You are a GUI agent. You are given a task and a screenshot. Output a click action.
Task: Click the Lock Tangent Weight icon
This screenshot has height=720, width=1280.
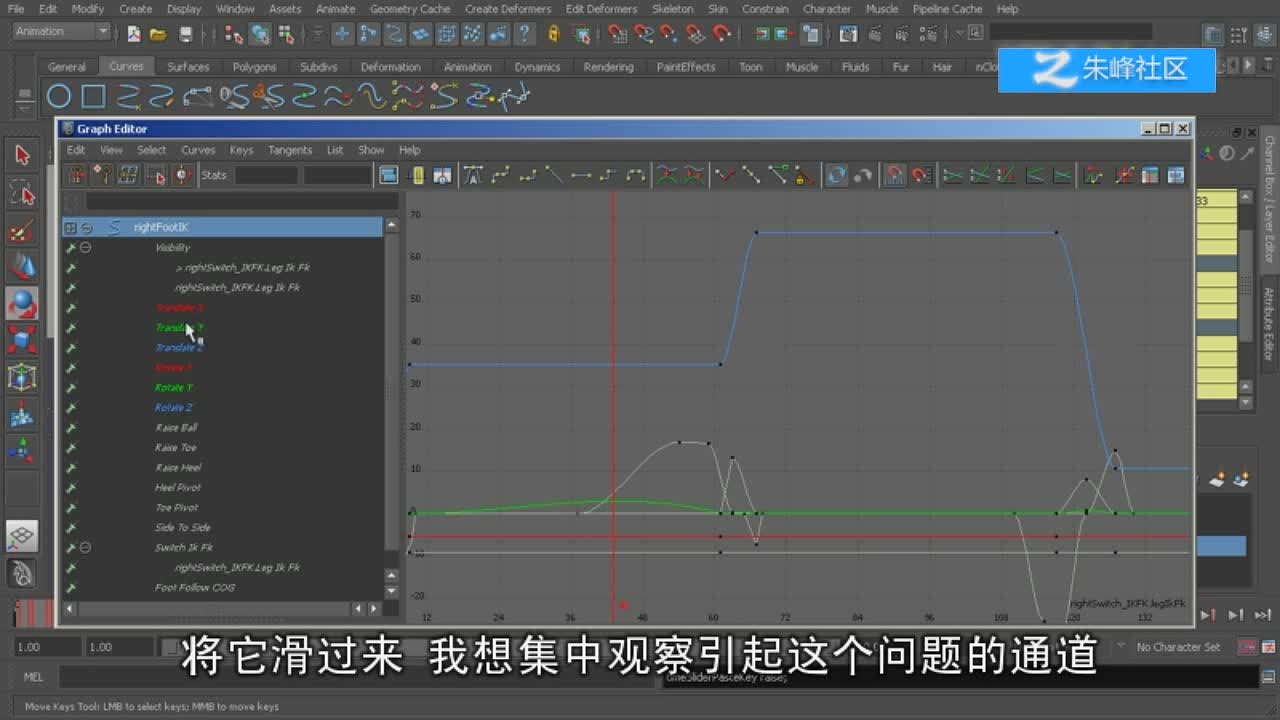pos(803,175)
